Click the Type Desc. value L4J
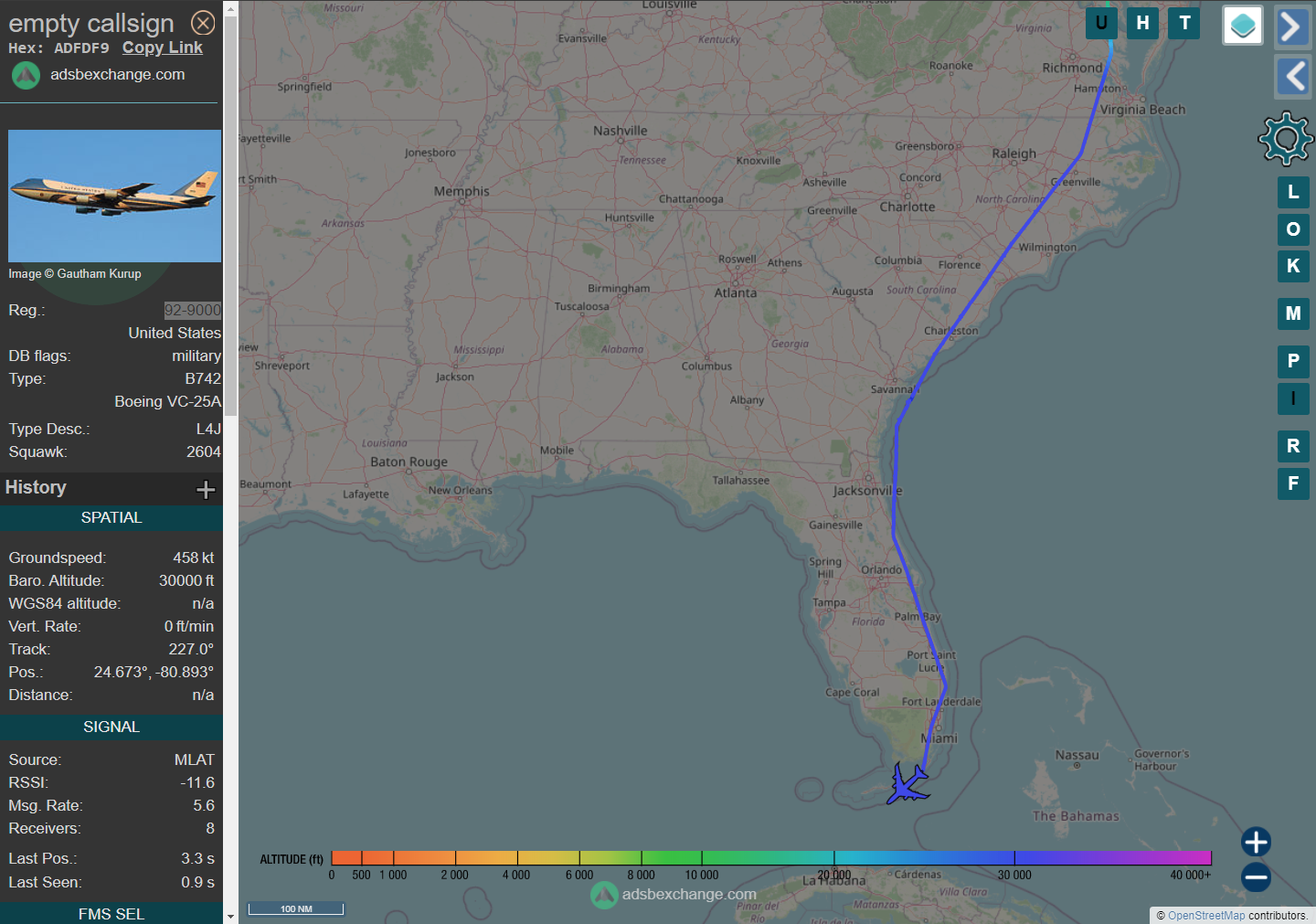The image size is (1316, 924). coord(208,430)
